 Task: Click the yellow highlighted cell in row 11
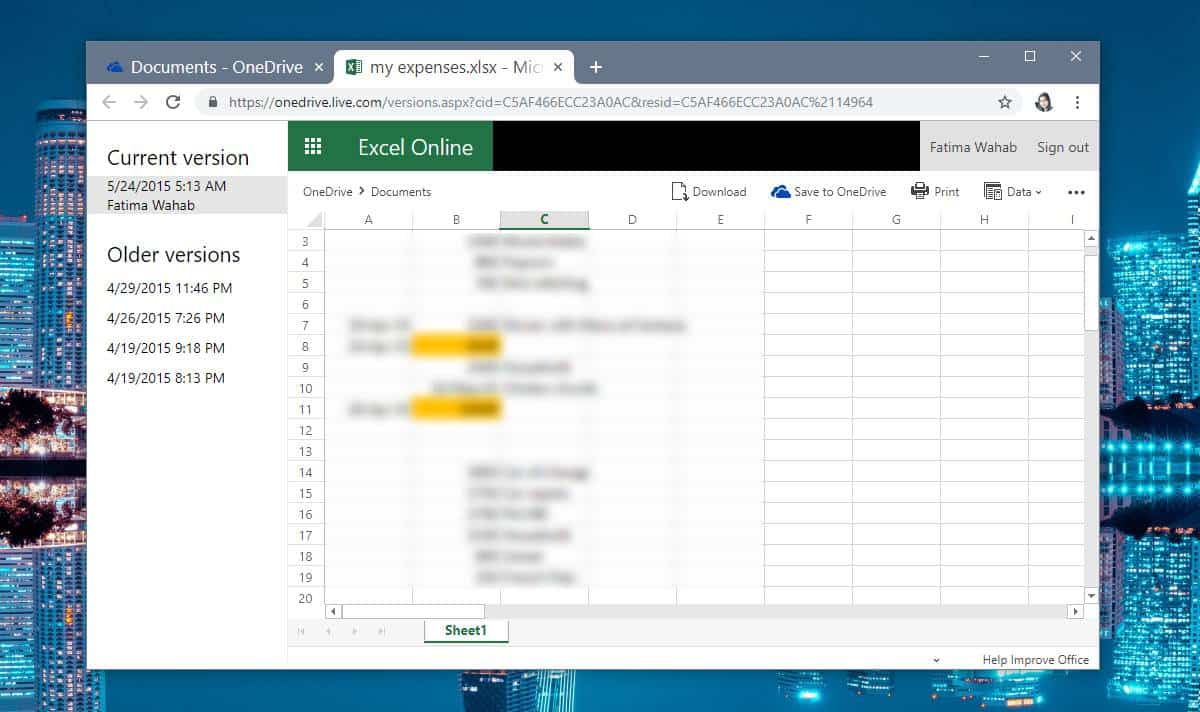point(456,409)
